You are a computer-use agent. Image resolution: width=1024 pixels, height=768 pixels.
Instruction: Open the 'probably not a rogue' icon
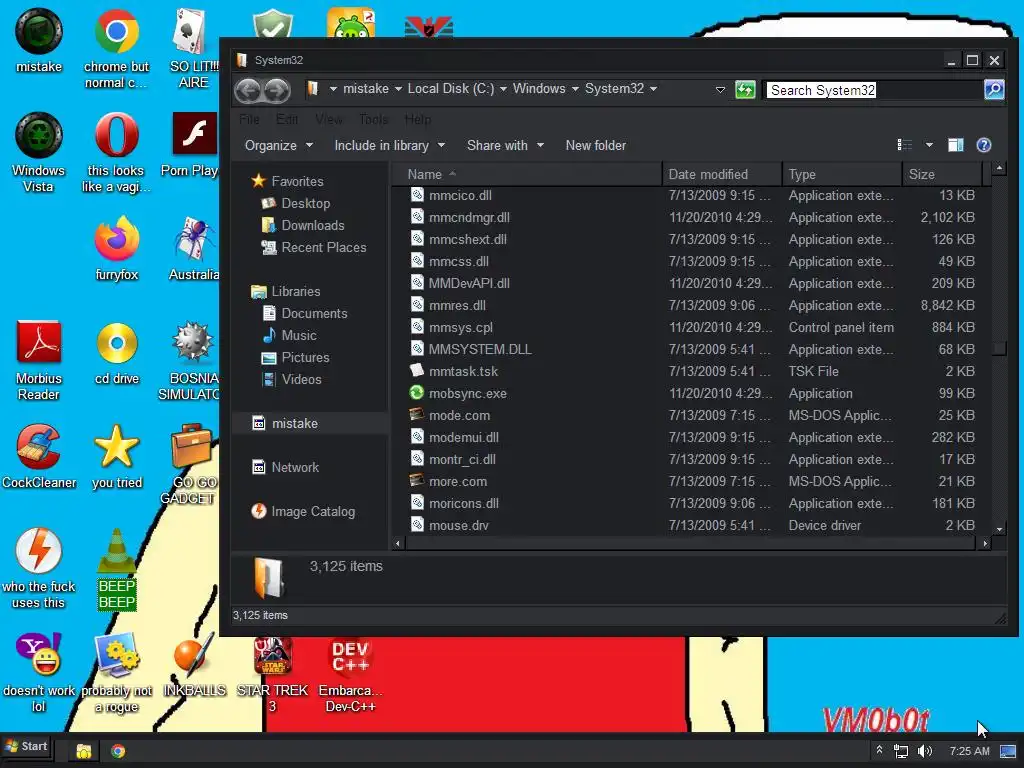coord(116,671)
